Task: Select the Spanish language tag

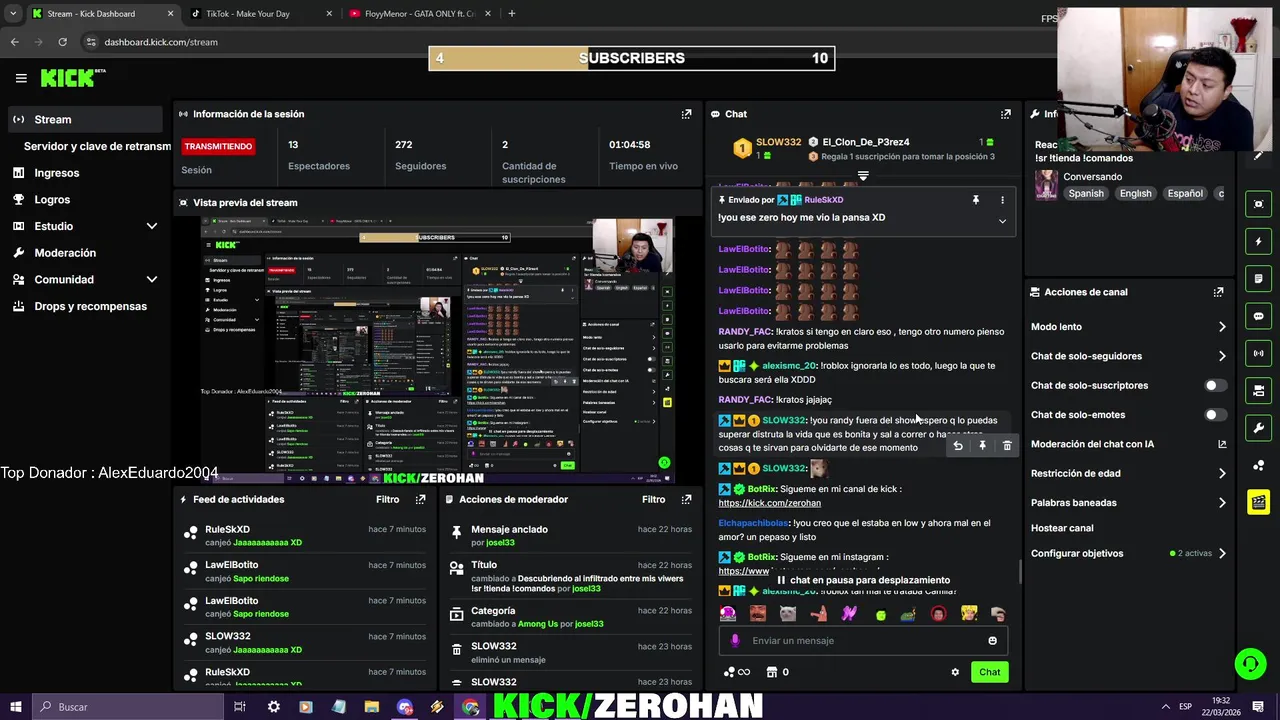Action: (1086, 194)
